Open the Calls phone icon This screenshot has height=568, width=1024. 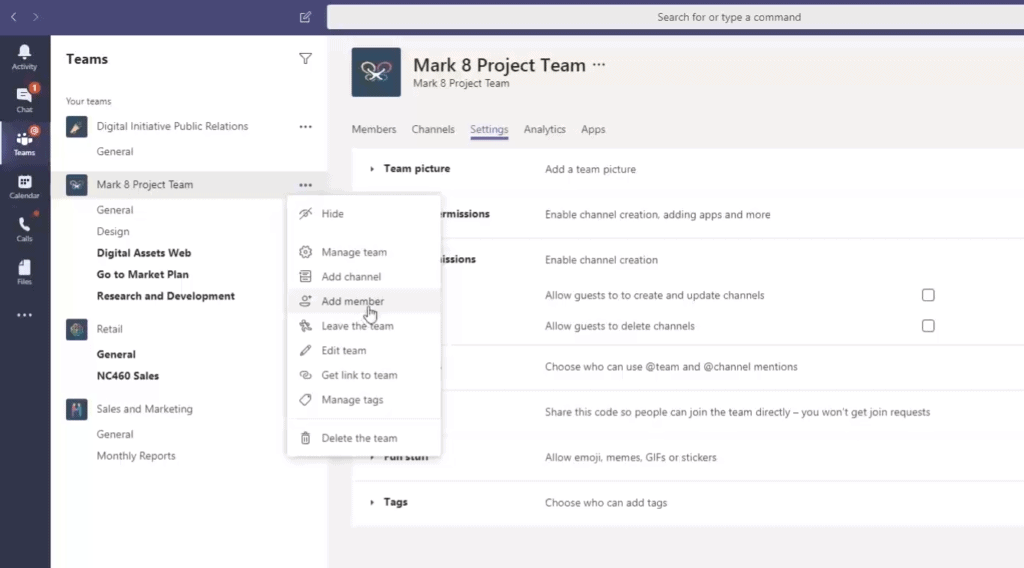[x=24, y=229]
